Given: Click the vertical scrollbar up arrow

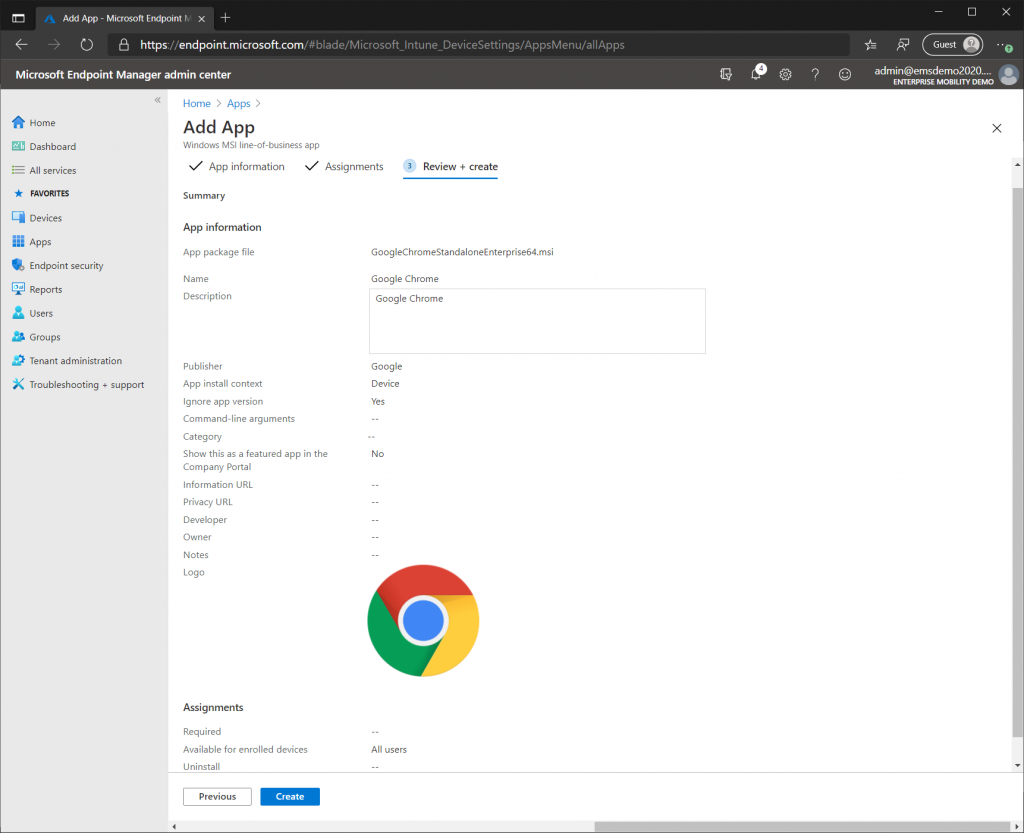Looking at the screenshot, I should [1017, 165].
